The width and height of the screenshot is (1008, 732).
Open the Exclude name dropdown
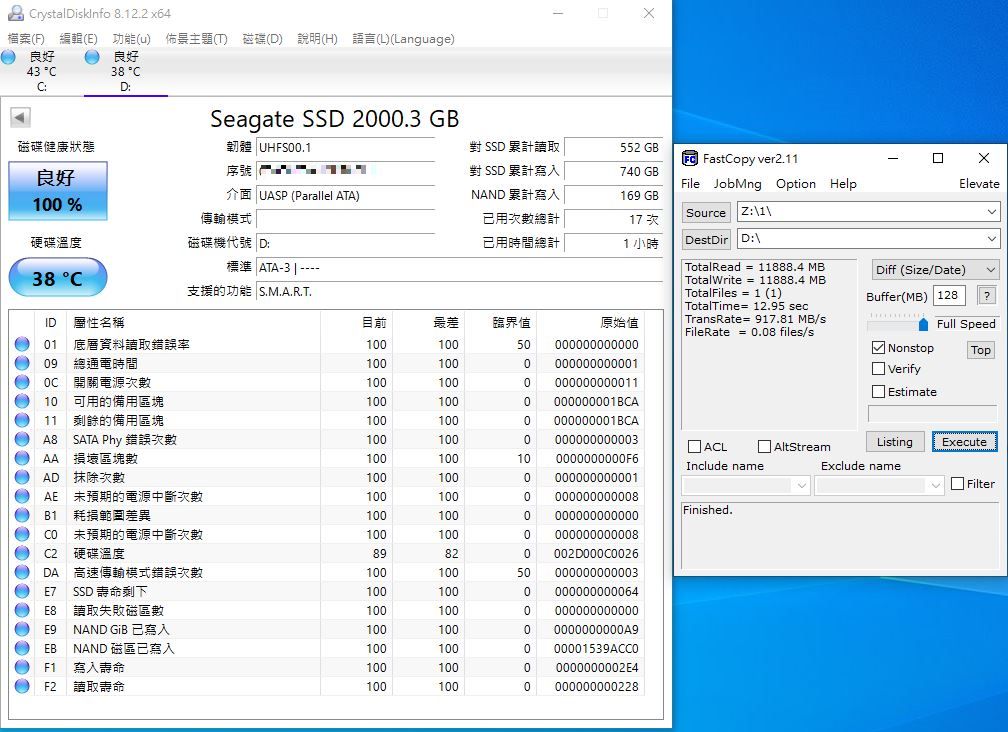pyautogui.click(x=936, y=485)
